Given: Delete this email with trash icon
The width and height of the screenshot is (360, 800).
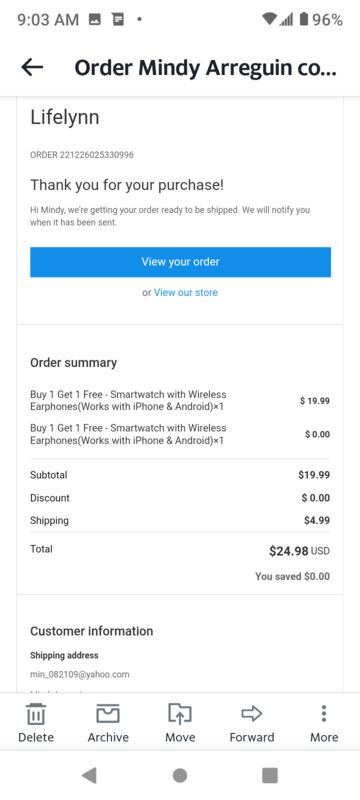Looking at the screenshot, I should coord(36,713).
